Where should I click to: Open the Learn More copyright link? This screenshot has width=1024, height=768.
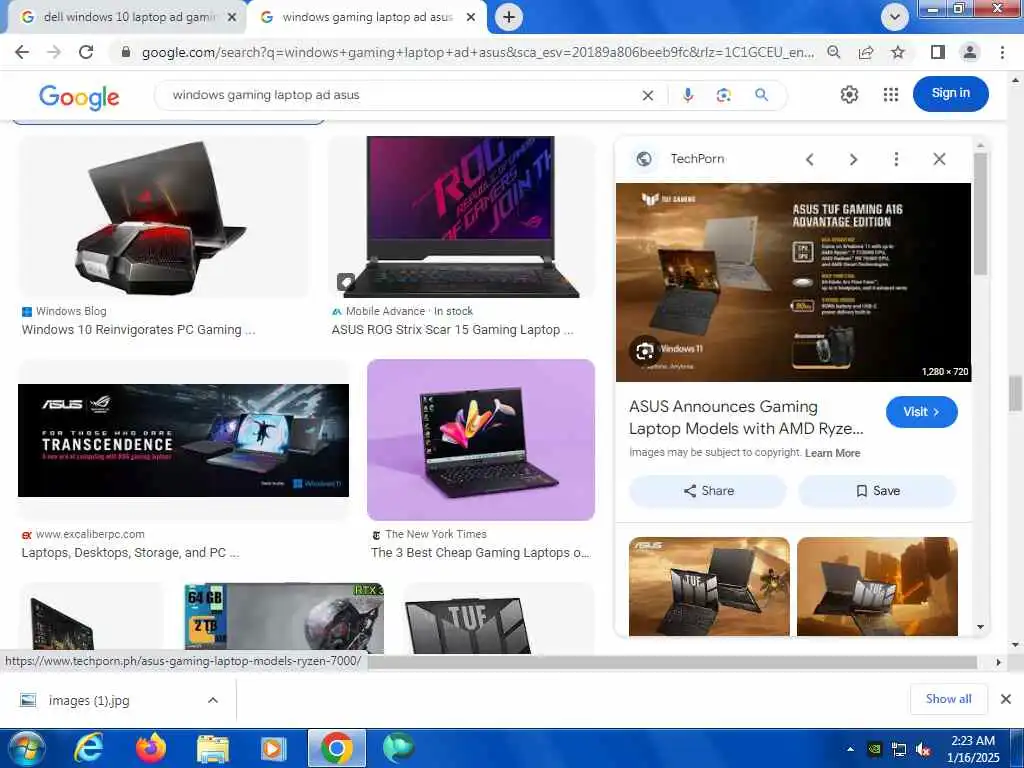point(832,453)
